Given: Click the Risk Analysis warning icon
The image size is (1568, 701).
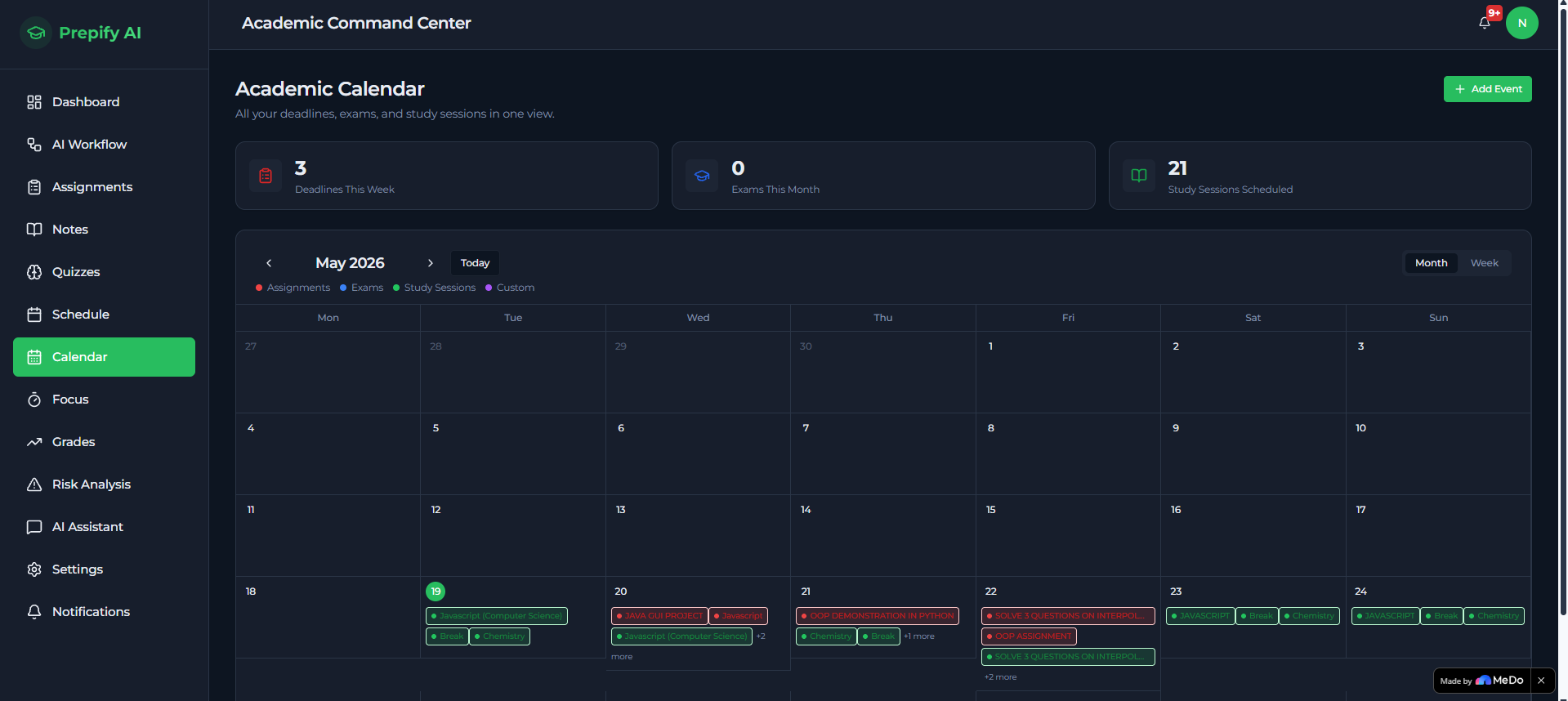Looking at the screenshot, I should pos(34,484).
